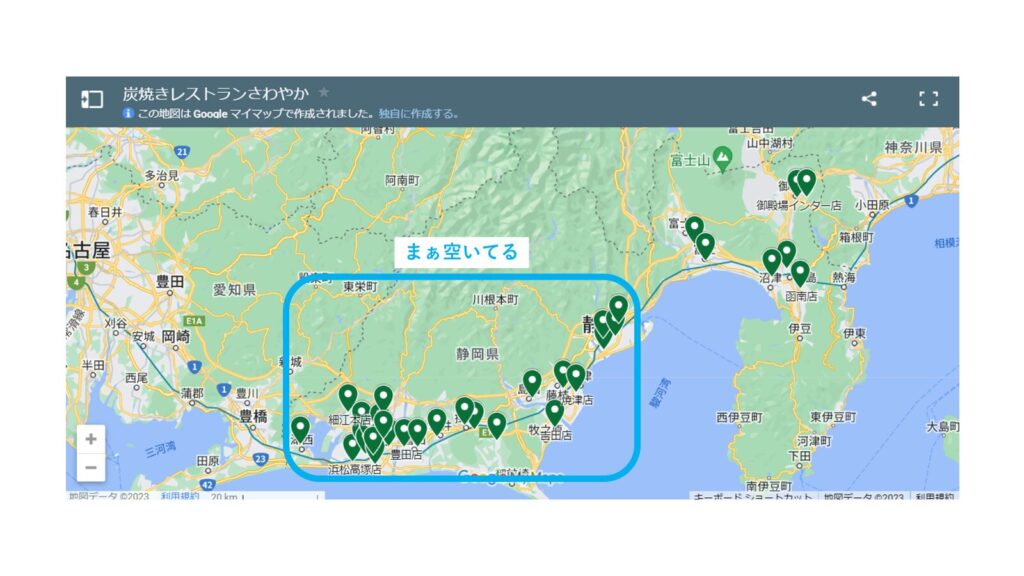Click the route 21 shield near 多治見
This screenshot has height=576, width=1024.
click(x=182, y=152)
